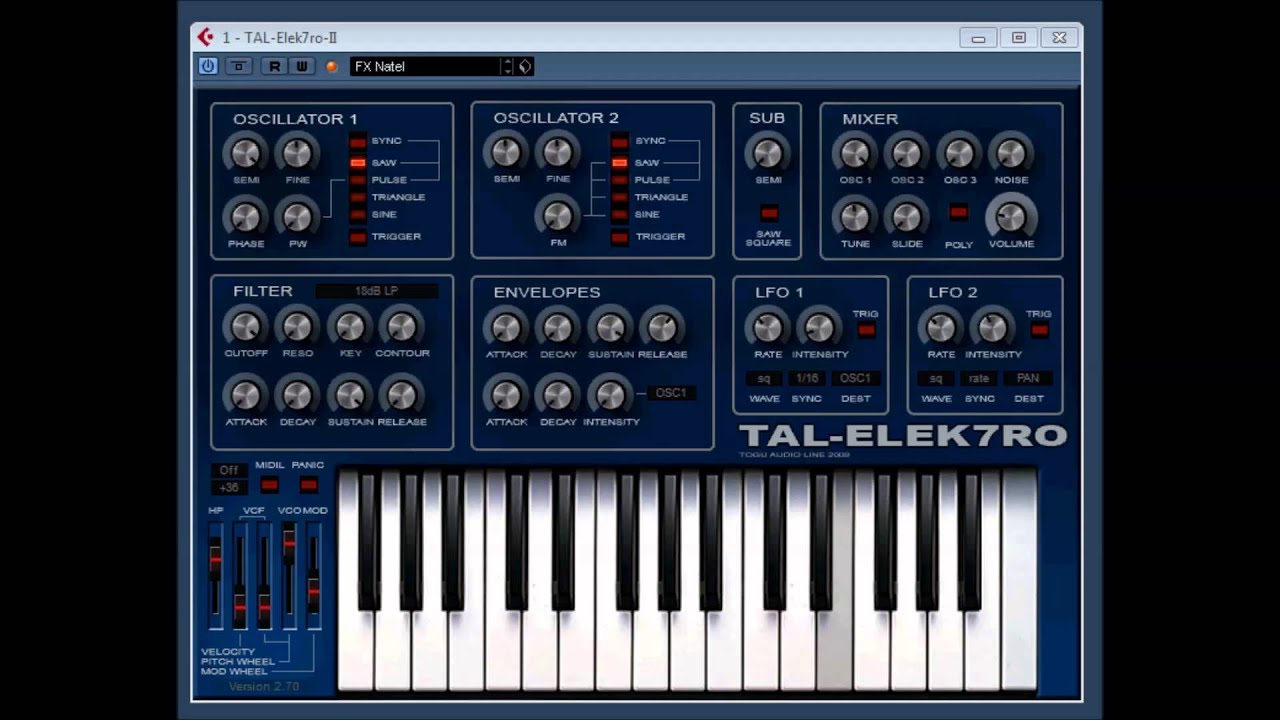
Task: Click the Filter CUTOFF knob
Action: [245, 327]
